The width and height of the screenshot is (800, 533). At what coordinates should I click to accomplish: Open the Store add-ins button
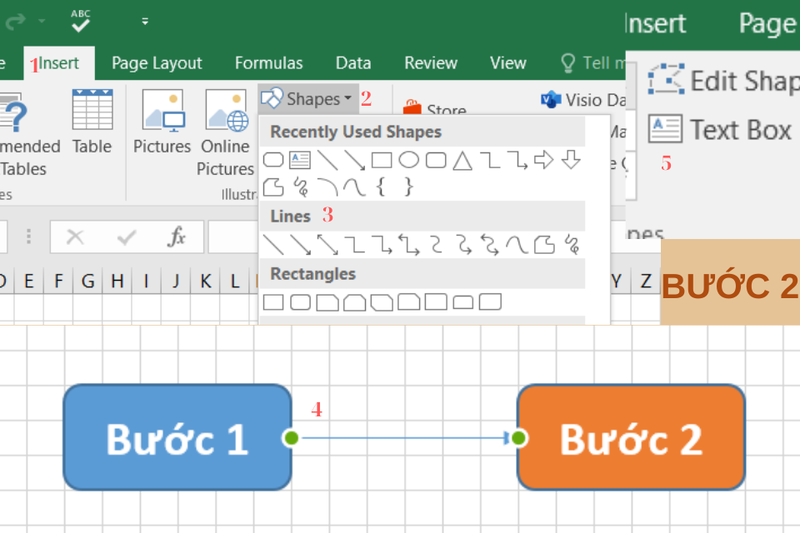tap(435, 108)
